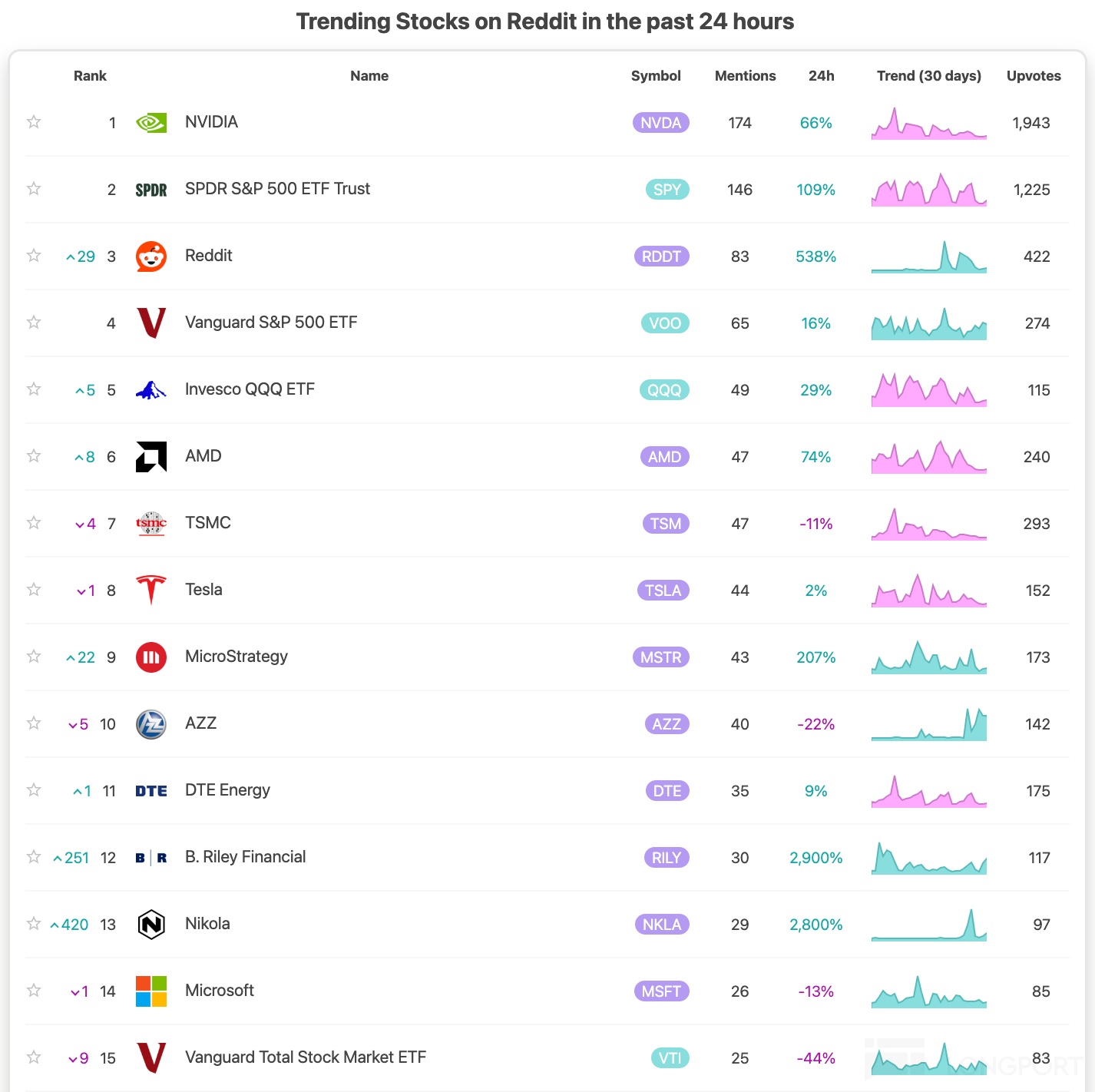Click the Microsoft four-square logo
This screenshot has height=1092, width=1095.
[151, 991]
